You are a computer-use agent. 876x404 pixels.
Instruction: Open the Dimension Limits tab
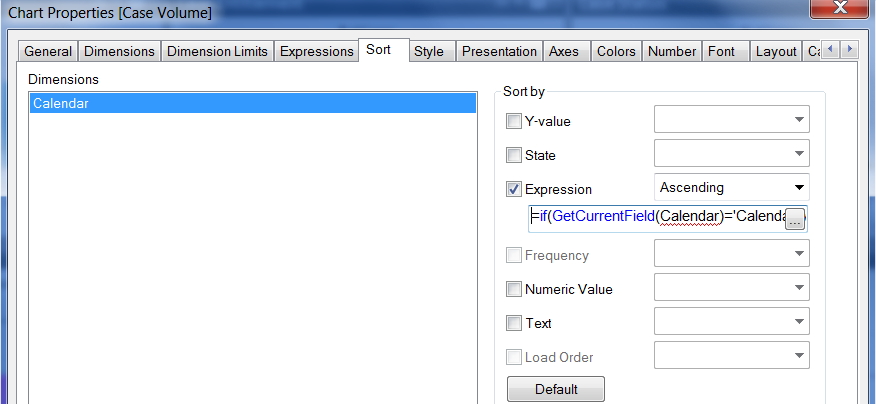[217, 51]
